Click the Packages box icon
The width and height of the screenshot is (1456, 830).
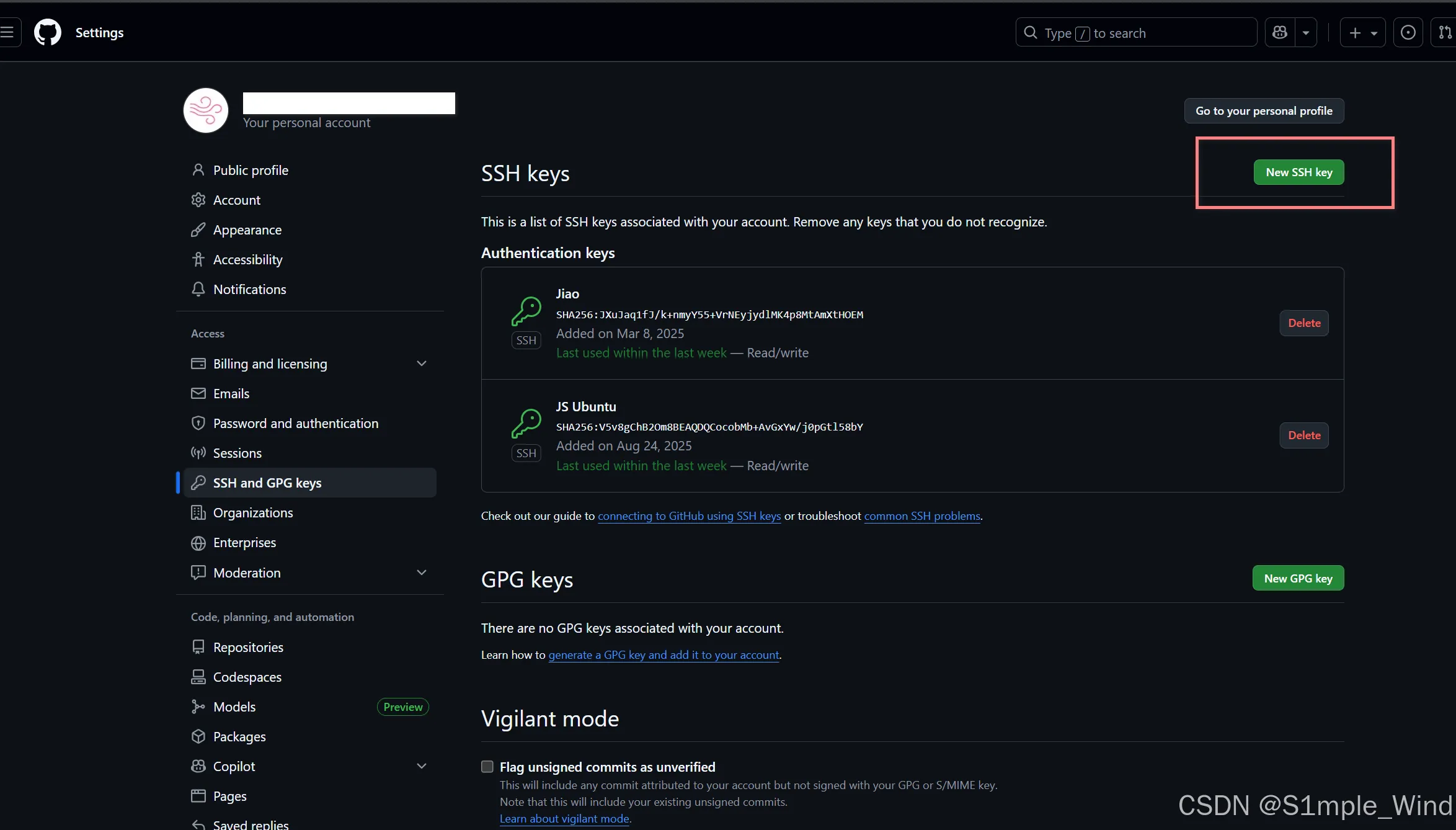(x=198, y=736)
